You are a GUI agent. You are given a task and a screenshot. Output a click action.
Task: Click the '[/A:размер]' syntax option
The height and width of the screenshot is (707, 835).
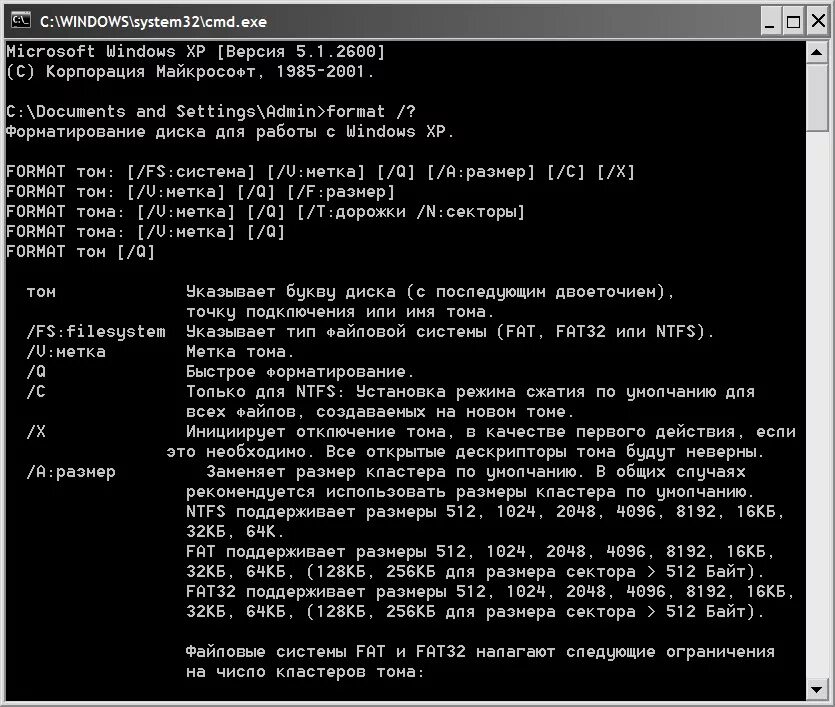[x=481, y=171]
